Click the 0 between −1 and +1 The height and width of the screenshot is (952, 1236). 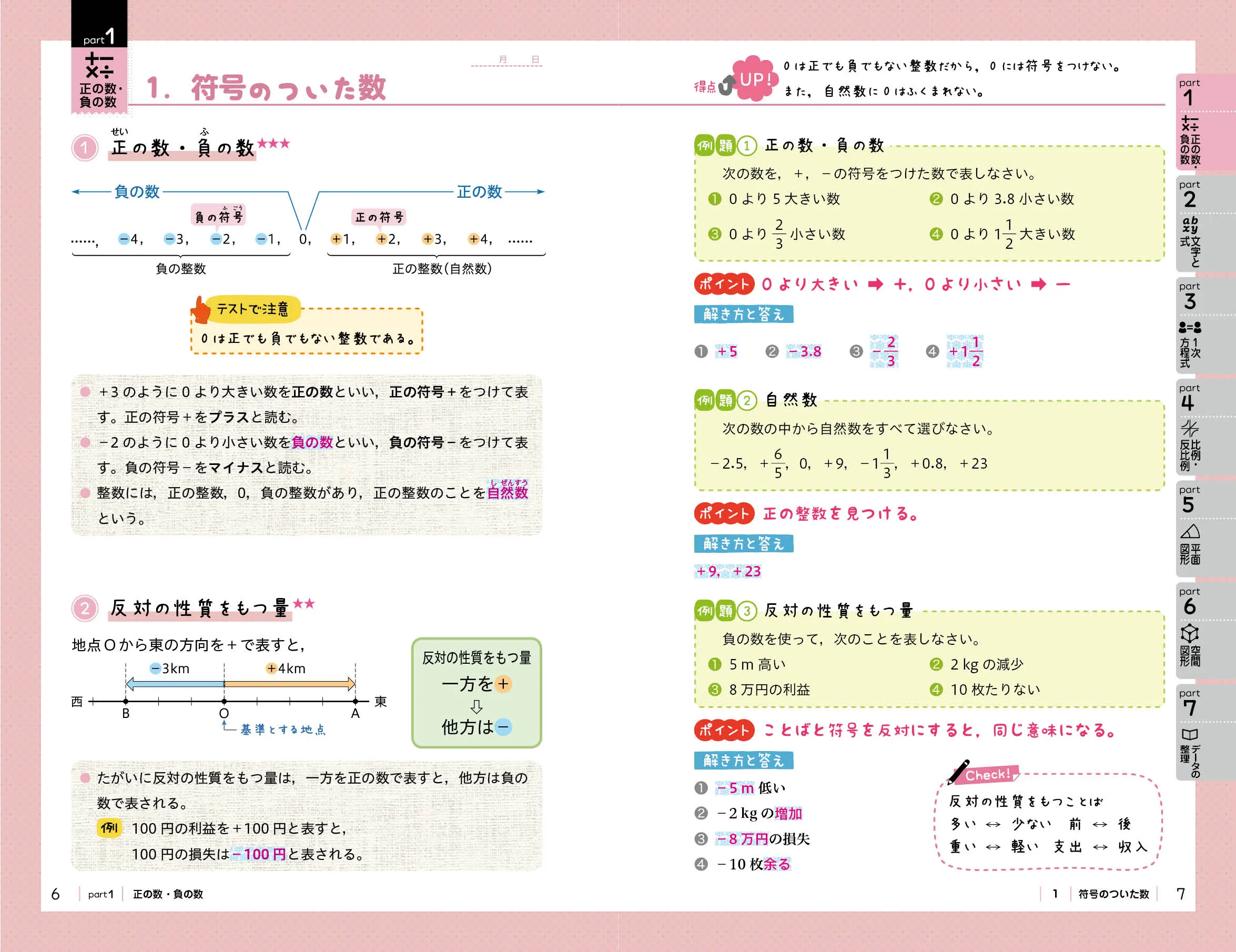click(x=305, y=239)
